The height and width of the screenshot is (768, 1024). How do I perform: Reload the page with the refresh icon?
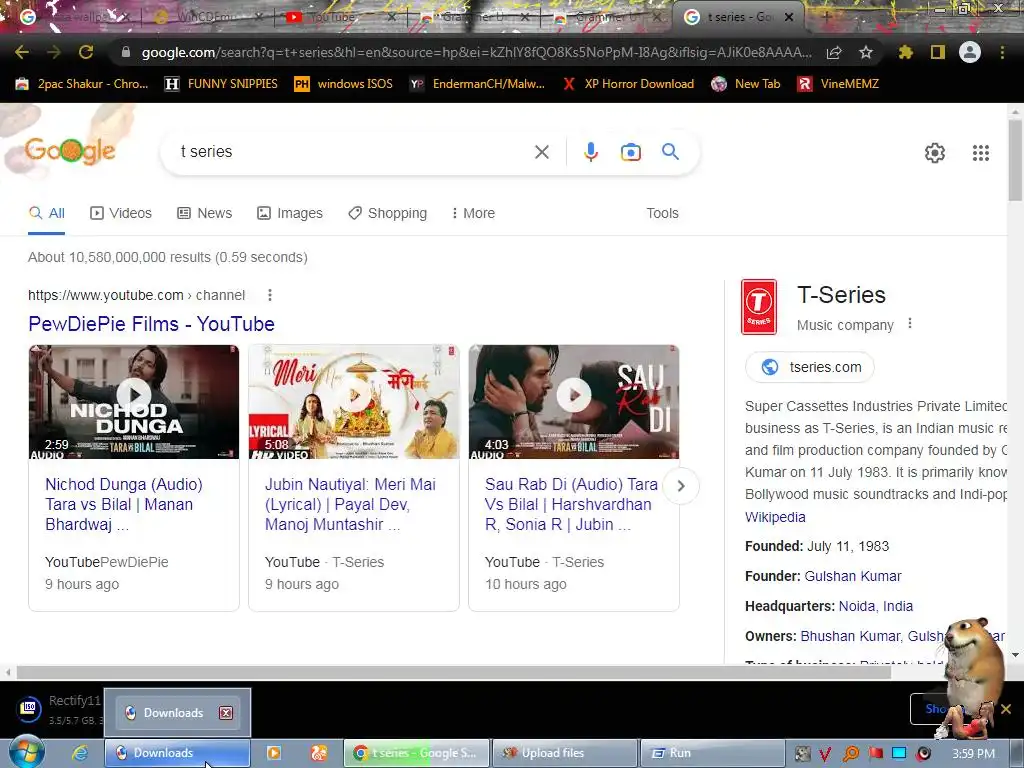(x=86, y=52)
